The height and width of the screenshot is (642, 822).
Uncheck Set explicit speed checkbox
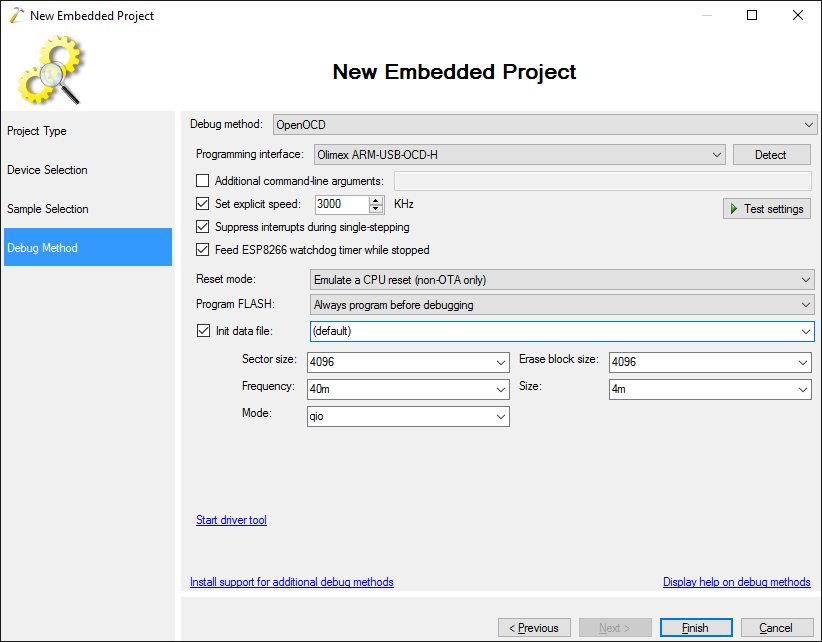point(202,203)
